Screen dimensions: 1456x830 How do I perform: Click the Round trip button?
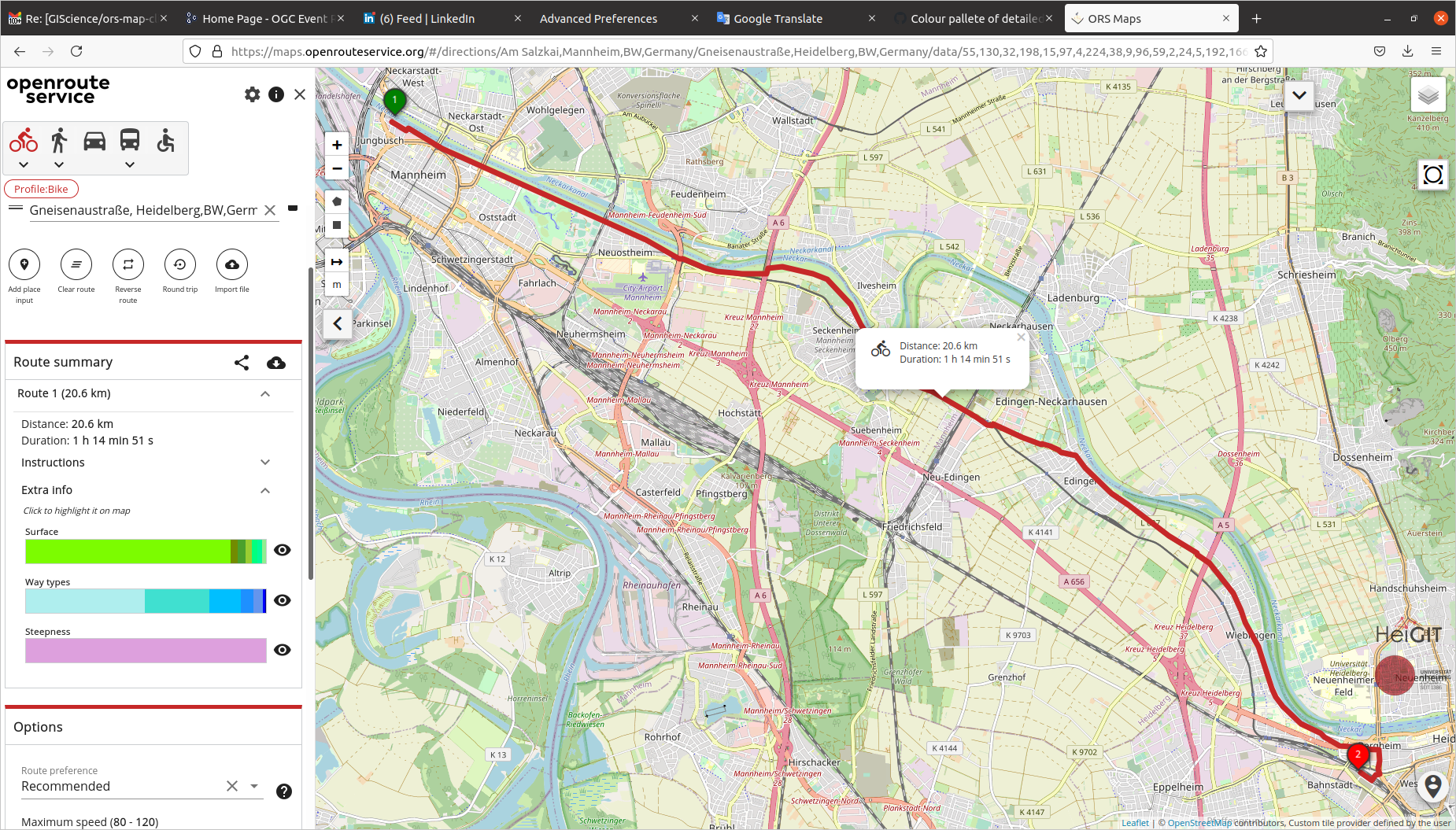(x=180, y=264)
